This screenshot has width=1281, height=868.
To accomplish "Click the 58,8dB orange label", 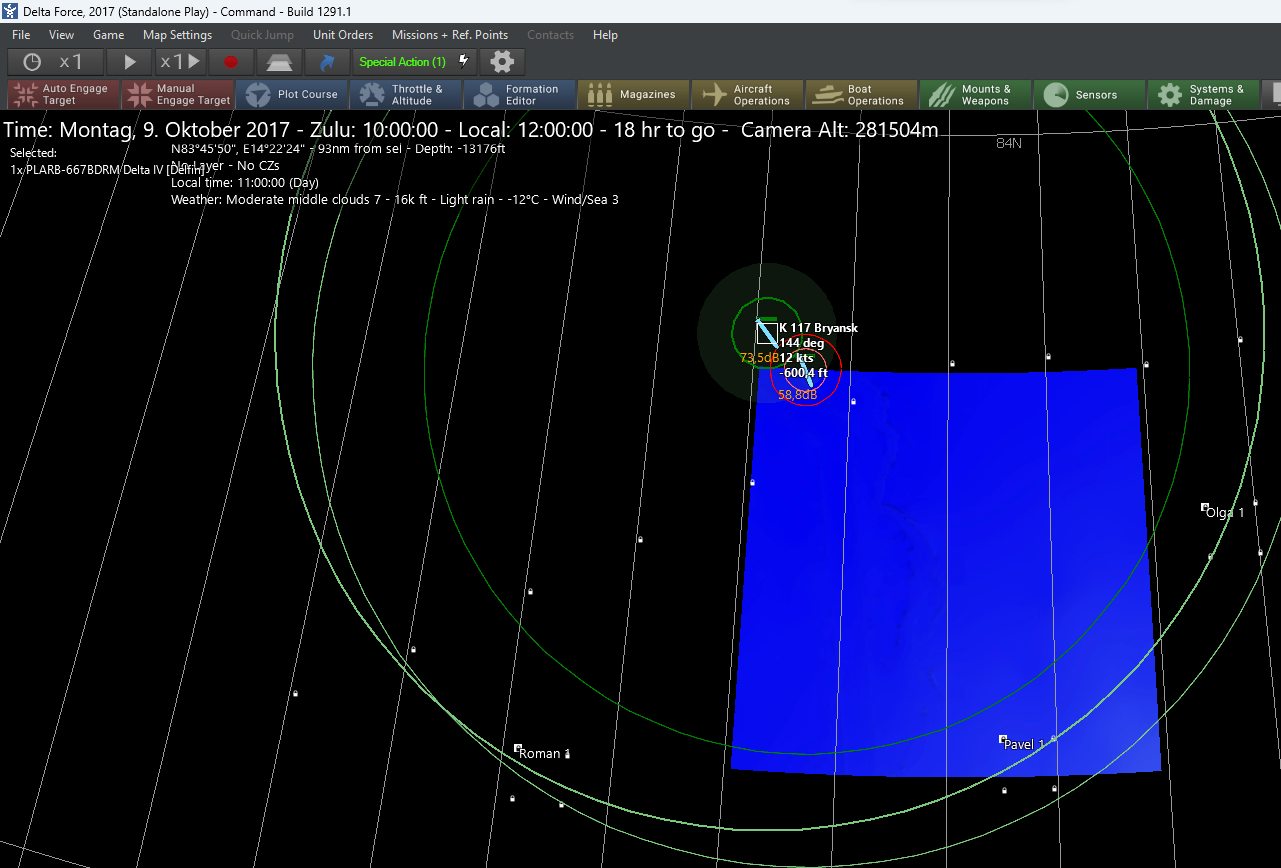I will coord(798,395).
